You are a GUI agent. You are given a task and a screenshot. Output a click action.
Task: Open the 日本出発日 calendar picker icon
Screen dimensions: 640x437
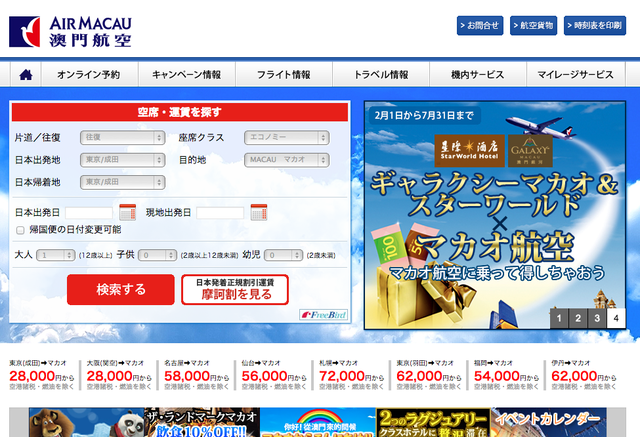(127, 212)
